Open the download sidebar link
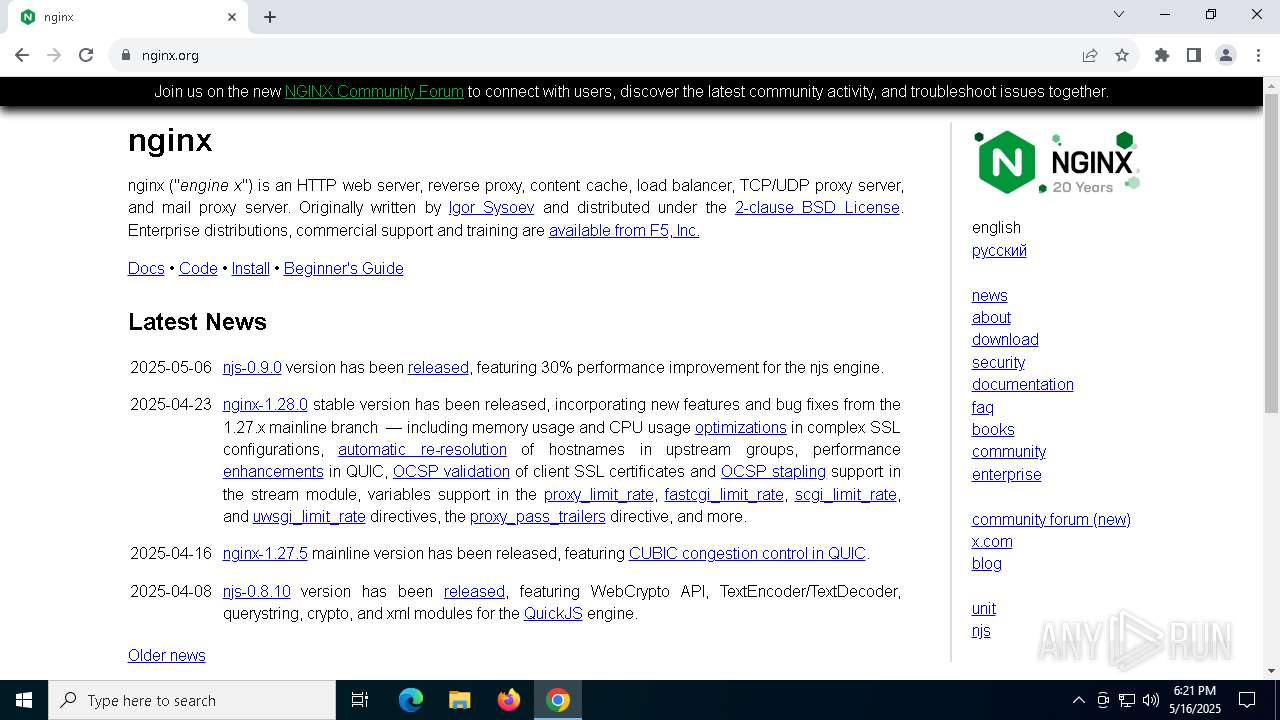Viewport: 1280px width, 720px height. pyautogui.click(x=1005, y=339)
